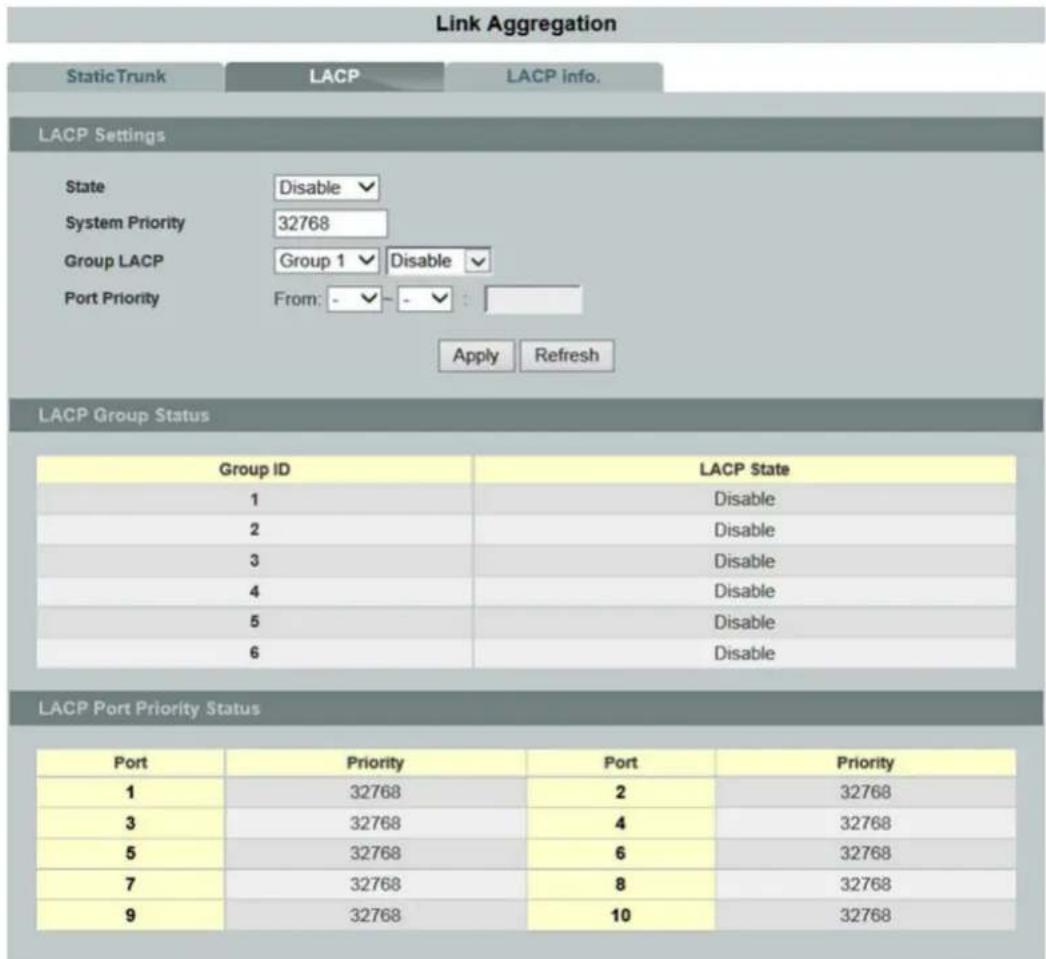Click priority 32768 for port 8
Viewport: 1046px width, 959px height.
(x=865, y=884)
